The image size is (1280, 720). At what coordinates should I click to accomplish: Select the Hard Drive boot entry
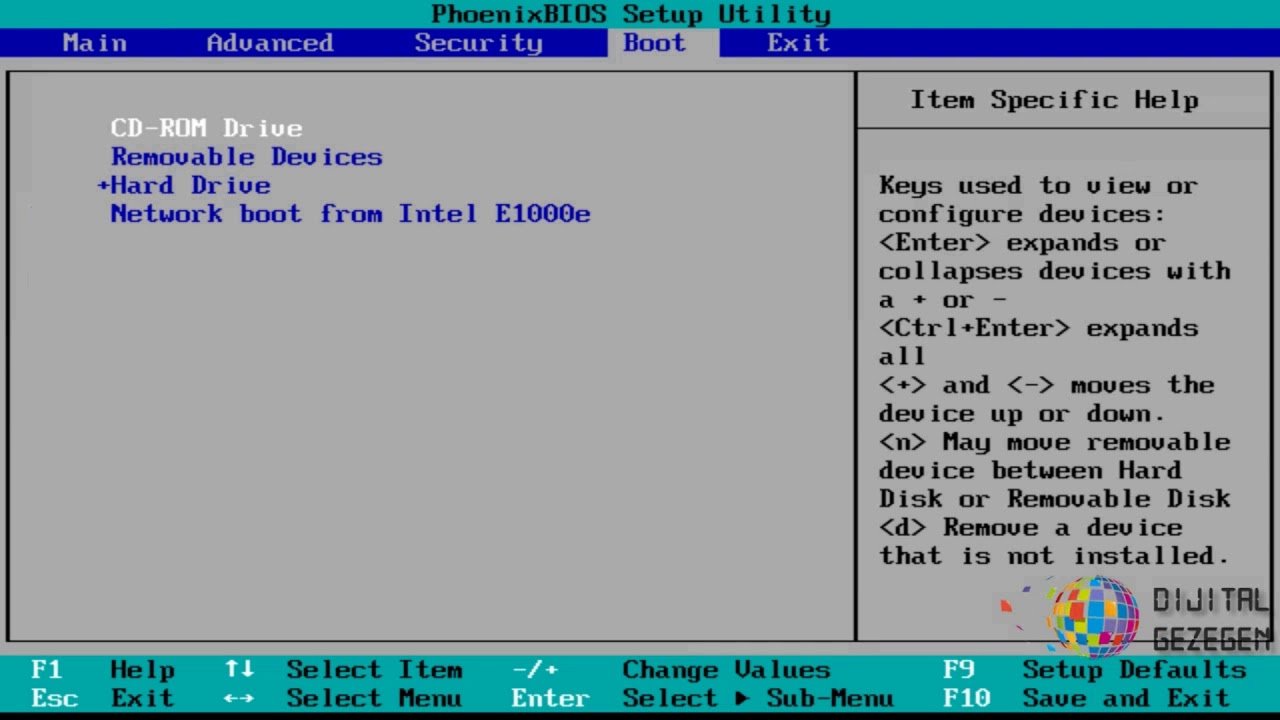point(190,186)
